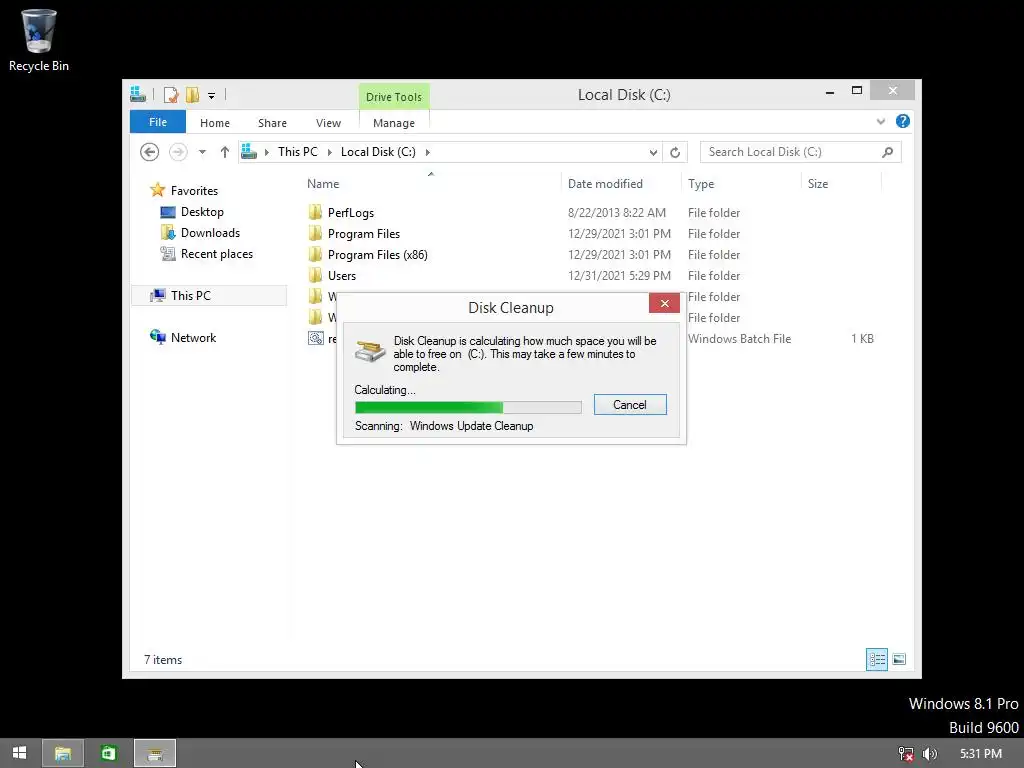Screen dimensions: 1024x768
Task: Select the Drive Tools contextual tab
Action: (x=394, y=97)
